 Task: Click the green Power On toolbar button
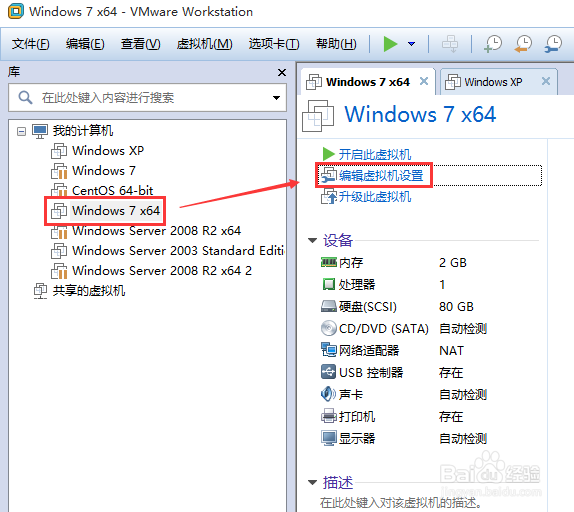pos(390,44)
